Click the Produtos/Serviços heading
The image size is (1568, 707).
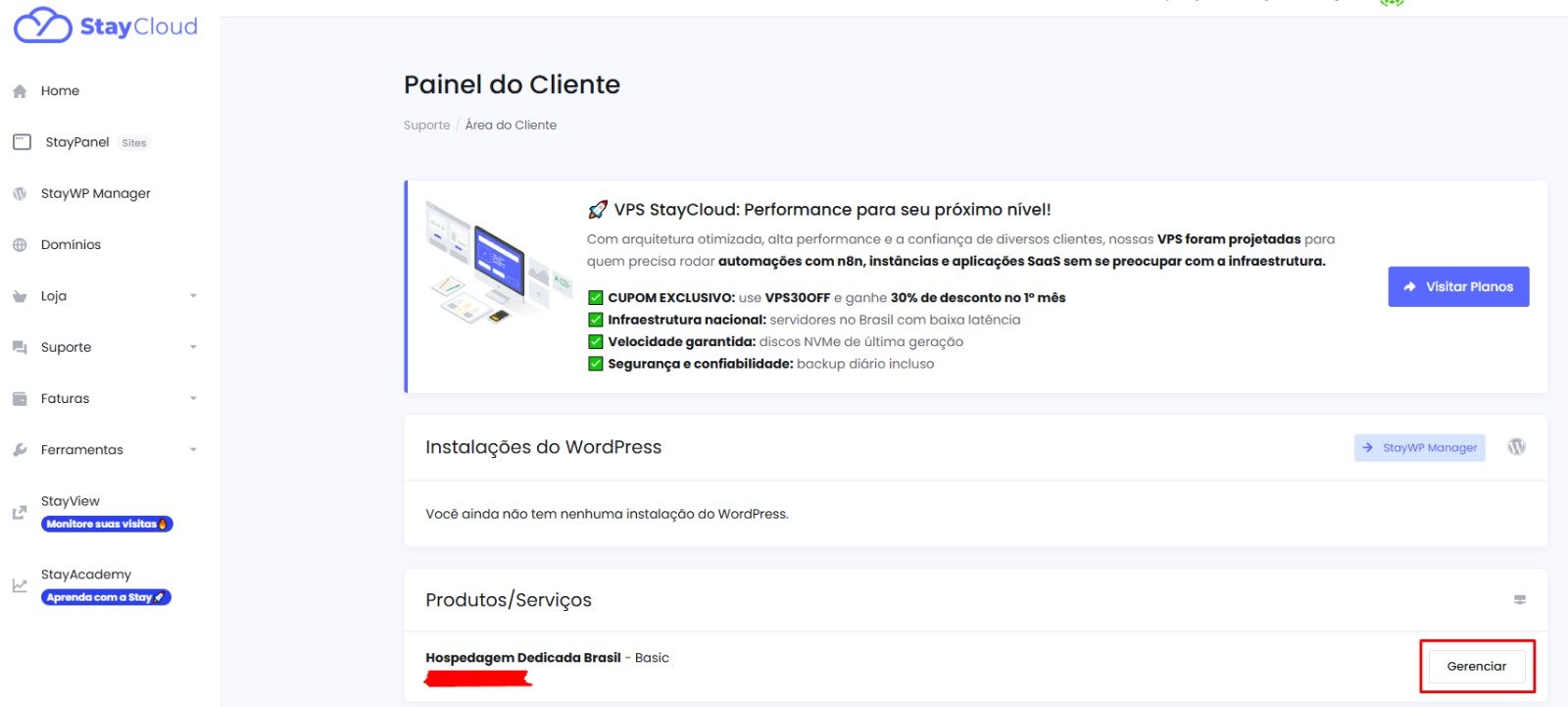point(509,600)
